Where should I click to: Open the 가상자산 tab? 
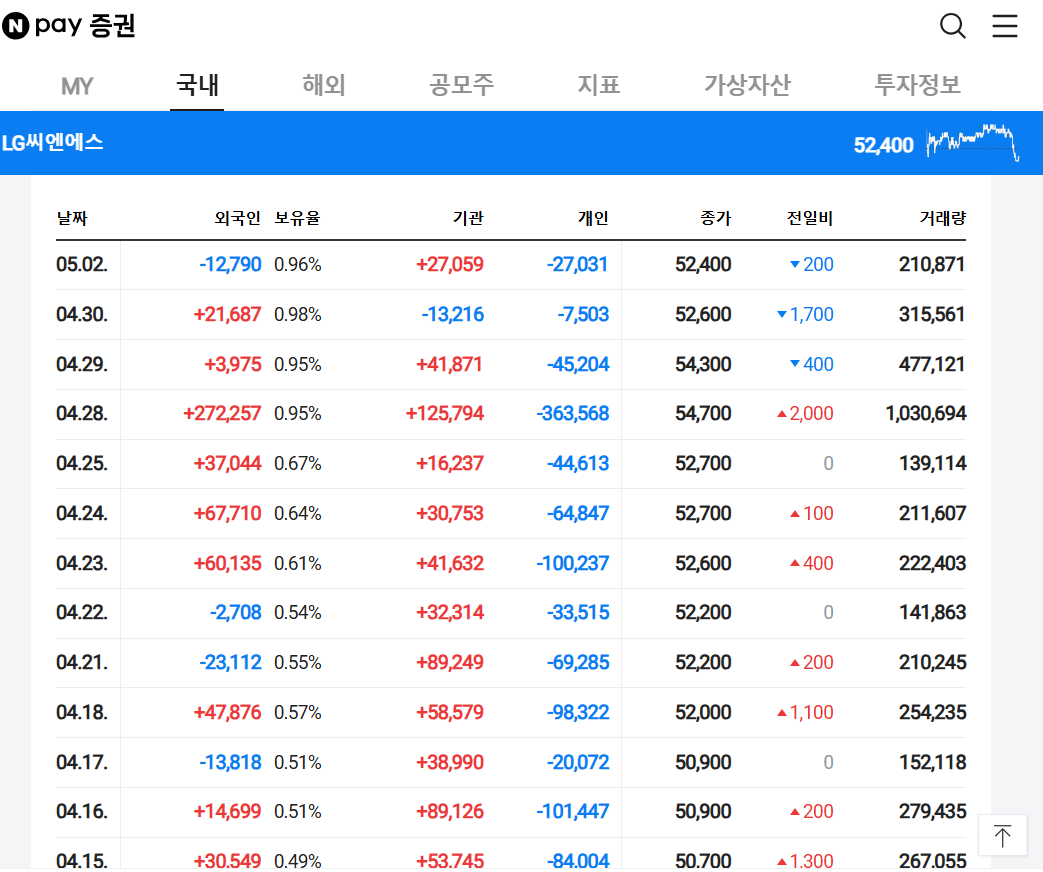tap(747, 85)
